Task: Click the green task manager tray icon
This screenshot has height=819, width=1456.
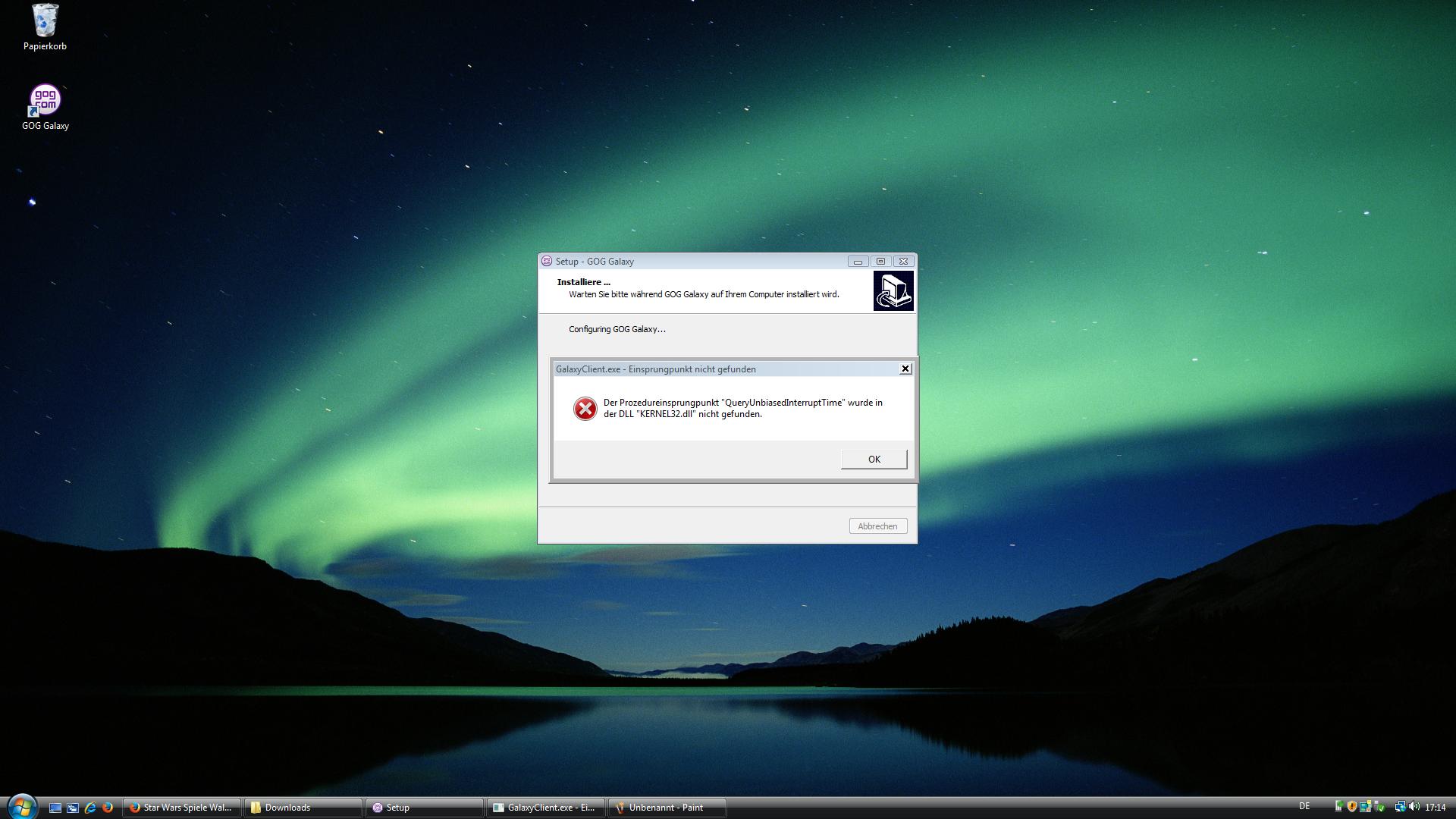Action: pyautogui.click(x=1339, y=806)
